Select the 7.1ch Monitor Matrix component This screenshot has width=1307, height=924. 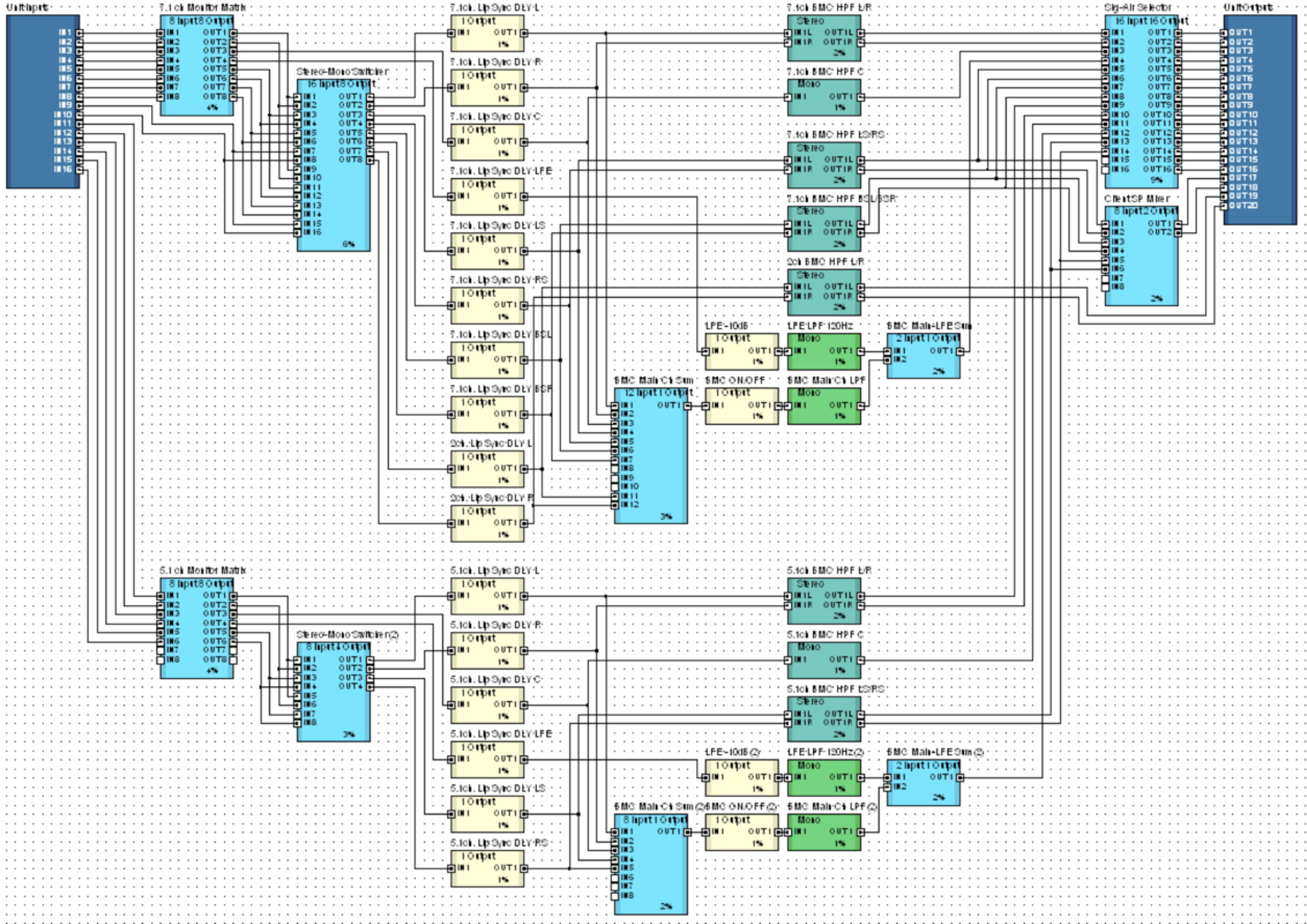click(197, 65)
